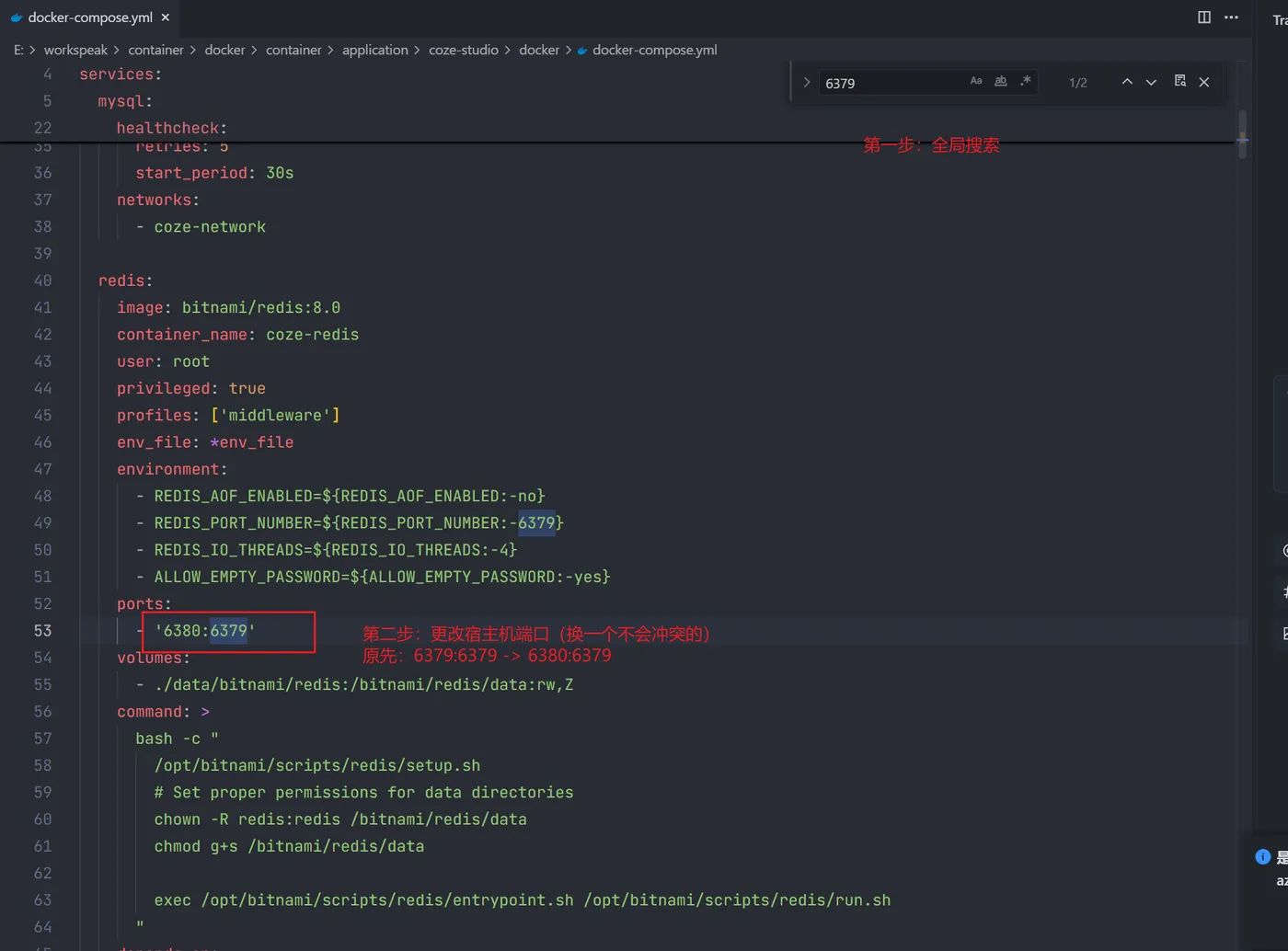The width and height of the screenshot is (1288, 951).
Task: Click workspeak in the breadcrumb path
Action: [x=75, y=50]
